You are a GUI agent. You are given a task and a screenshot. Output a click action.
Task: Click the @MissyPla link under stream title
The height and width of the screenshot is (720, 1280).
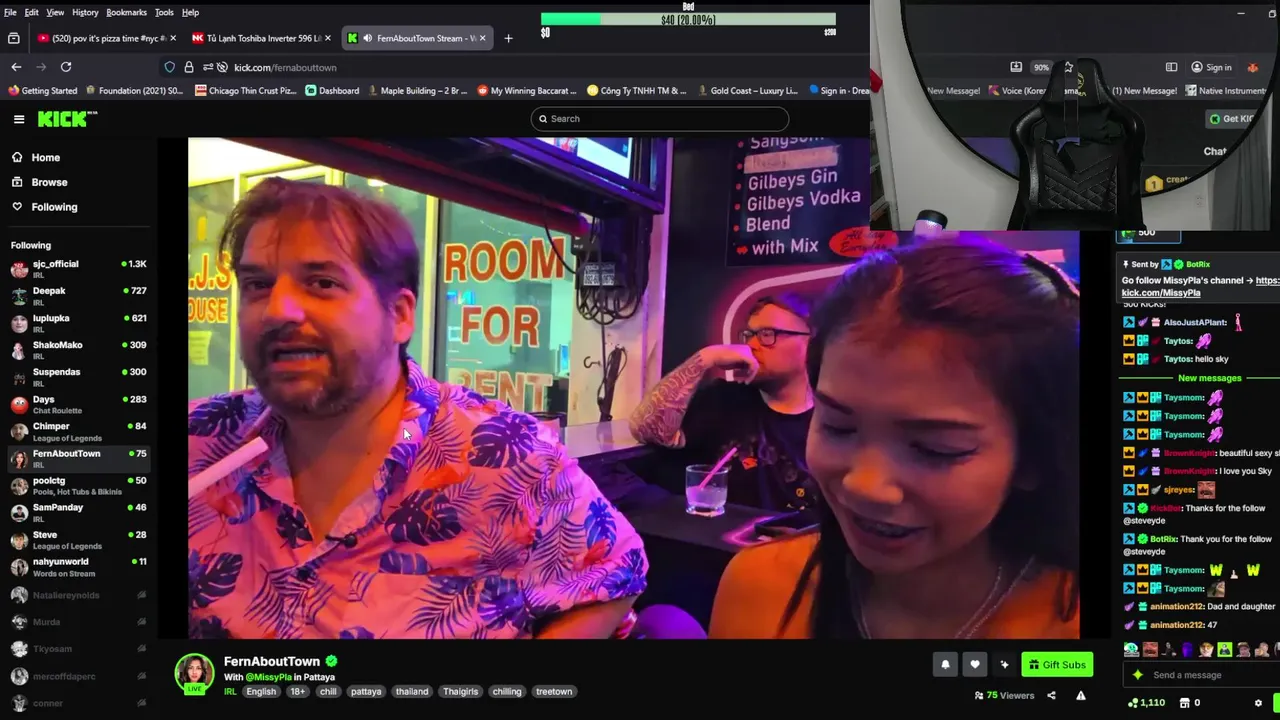click(x=268, y=677)
